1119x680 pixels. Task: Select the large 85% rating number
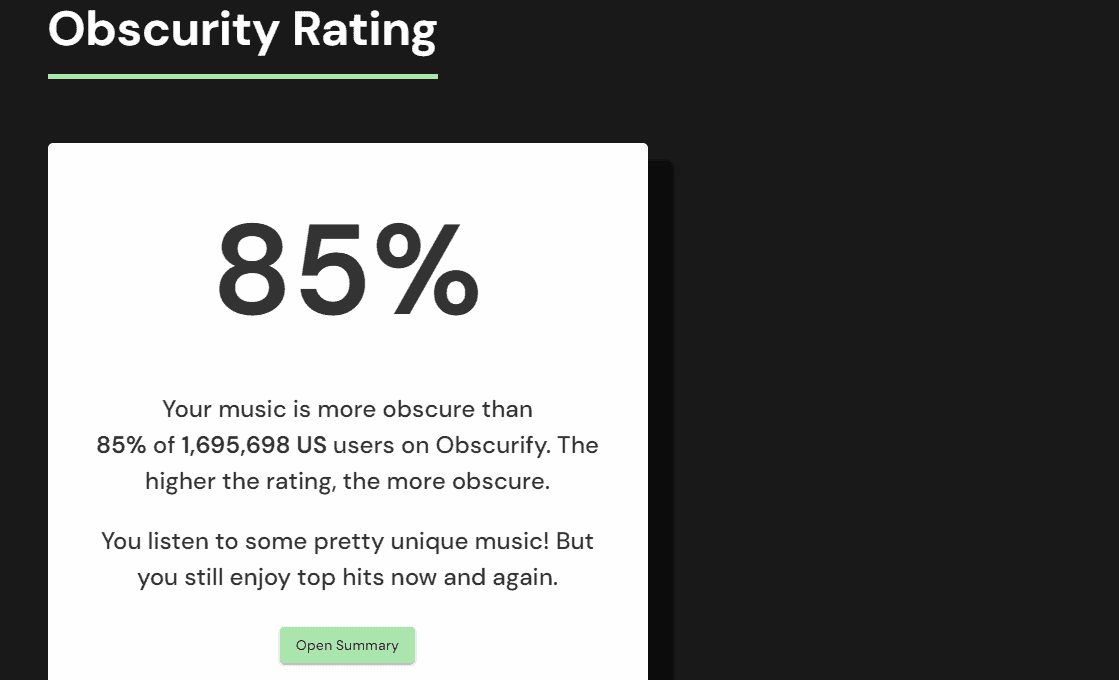point(348,269)
